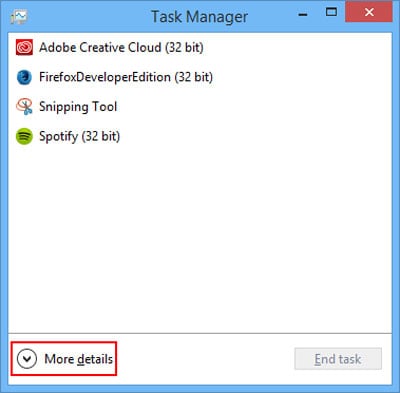Open the Task Manager title bar system icon
400x393 pixels.
[19, 16]
